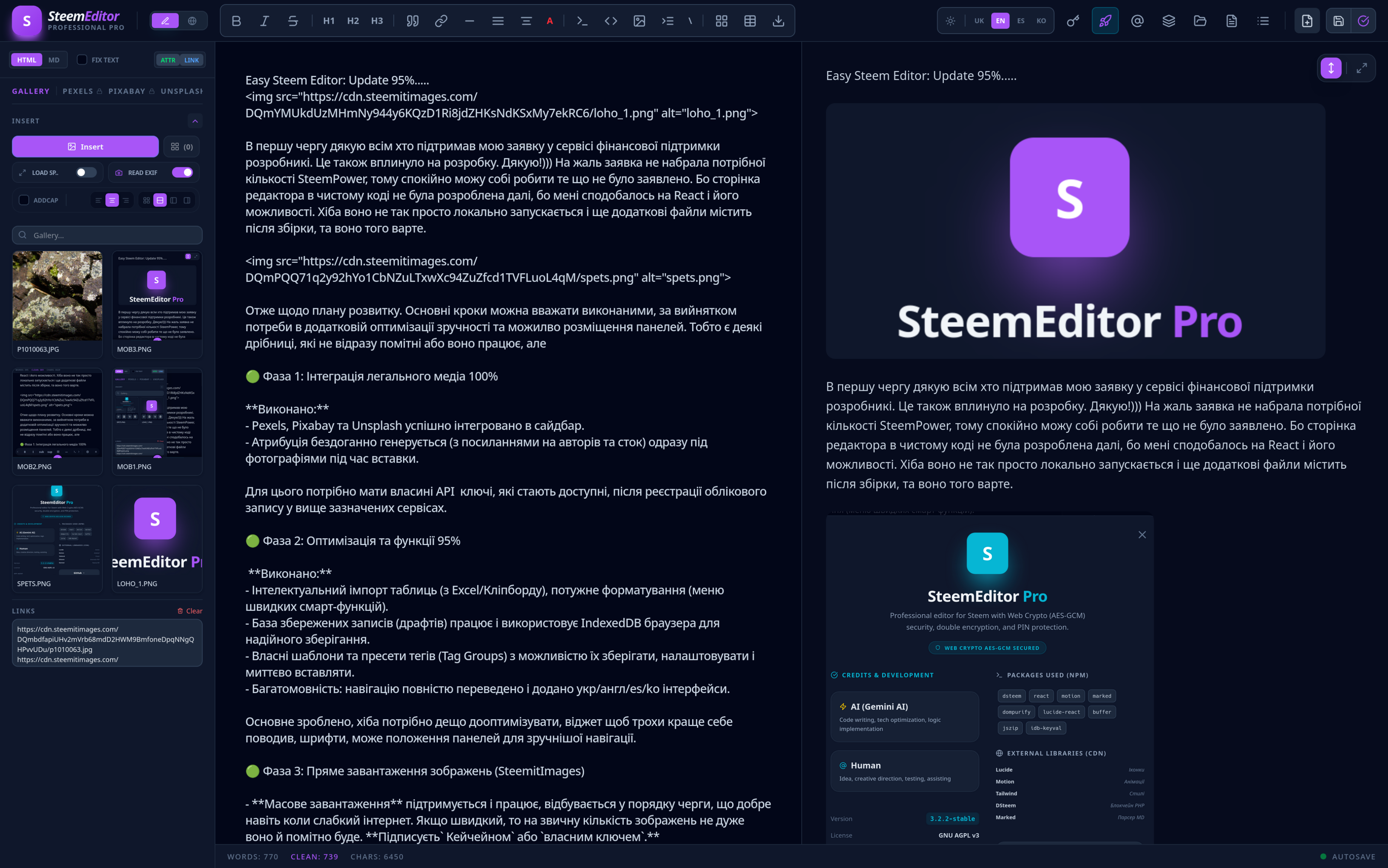Click the rocket publish icon
This screenshot has height=868, width=1388.
coord(1104,21)
